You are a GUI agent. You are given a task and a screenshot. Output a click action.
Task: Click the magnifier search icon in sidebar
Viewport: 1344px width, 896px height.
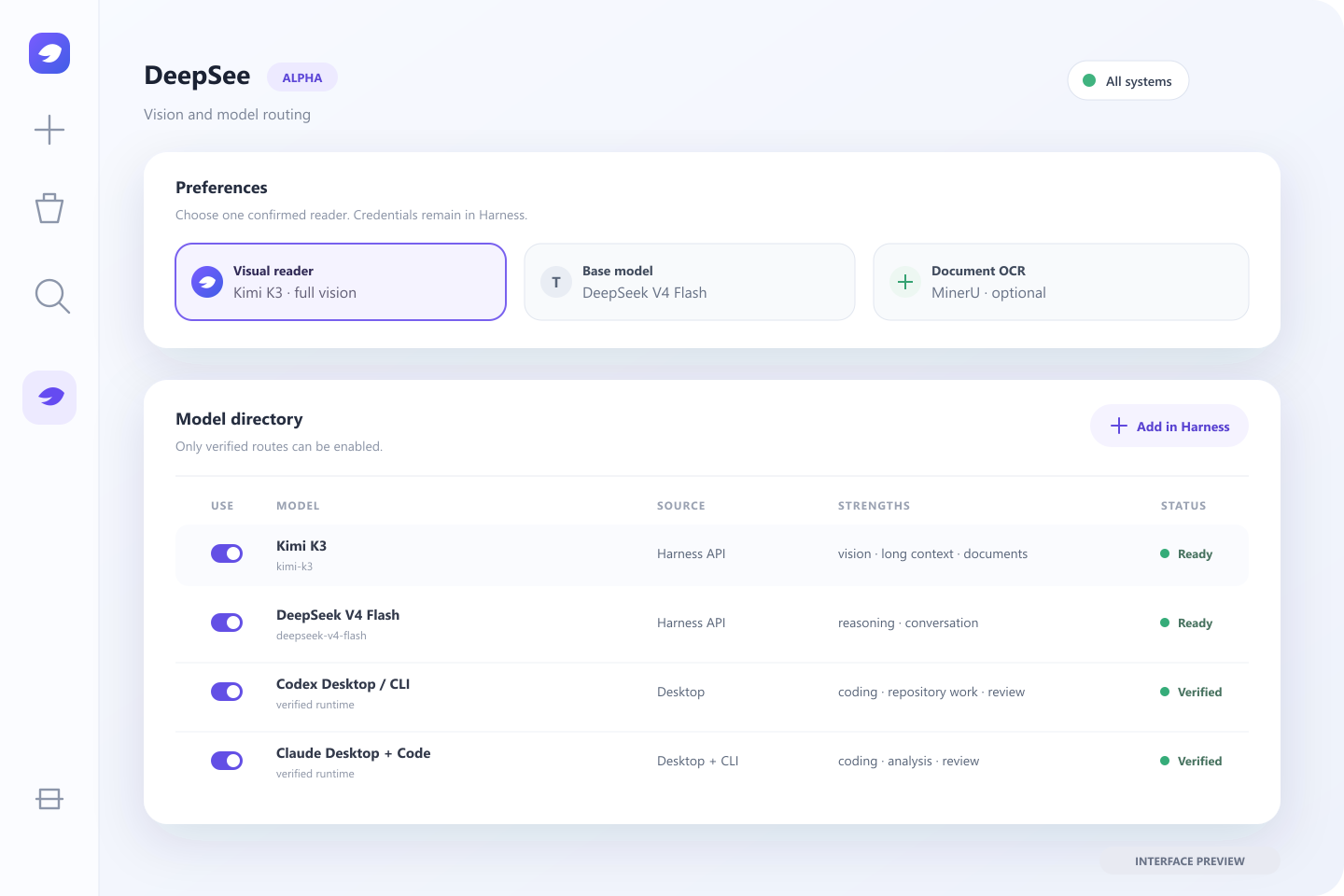[52, 296]
